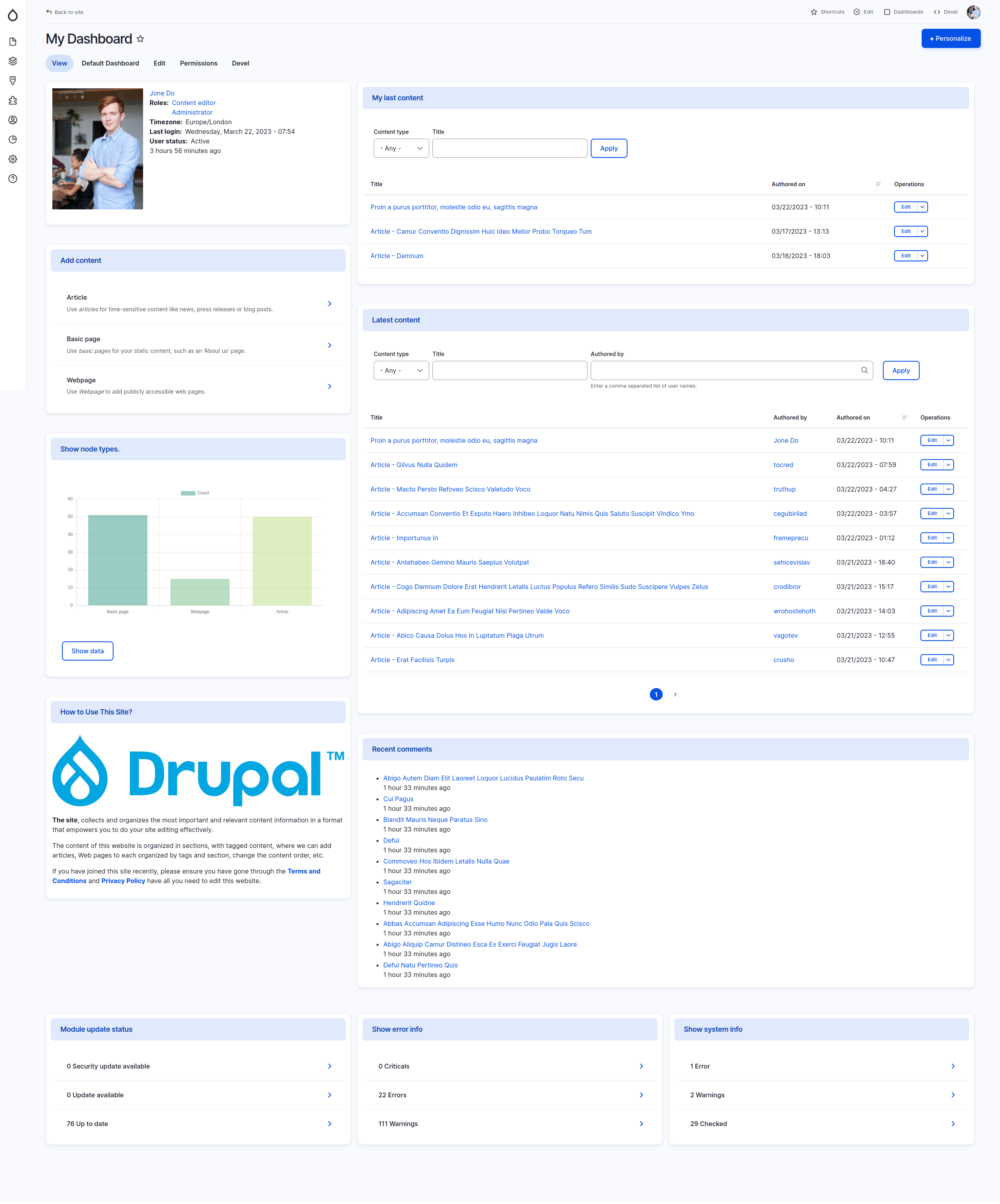The image size is (1000, 1204).
Task: Toggle the Count legend in node types chart
Action: pos(195,493)
